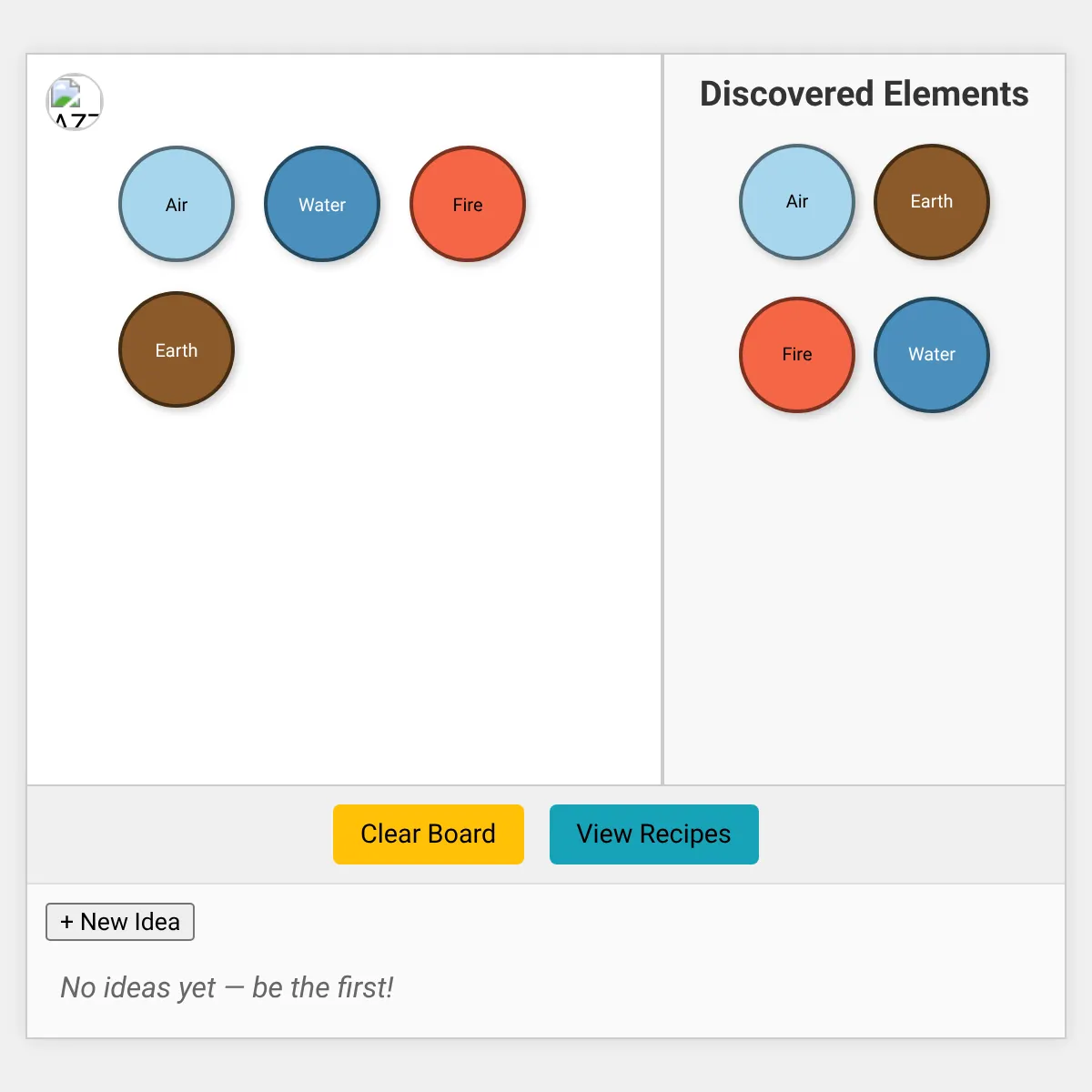Click the Discovered Elements heading
Screen dimensions: 1092x1092
(864, 94)
